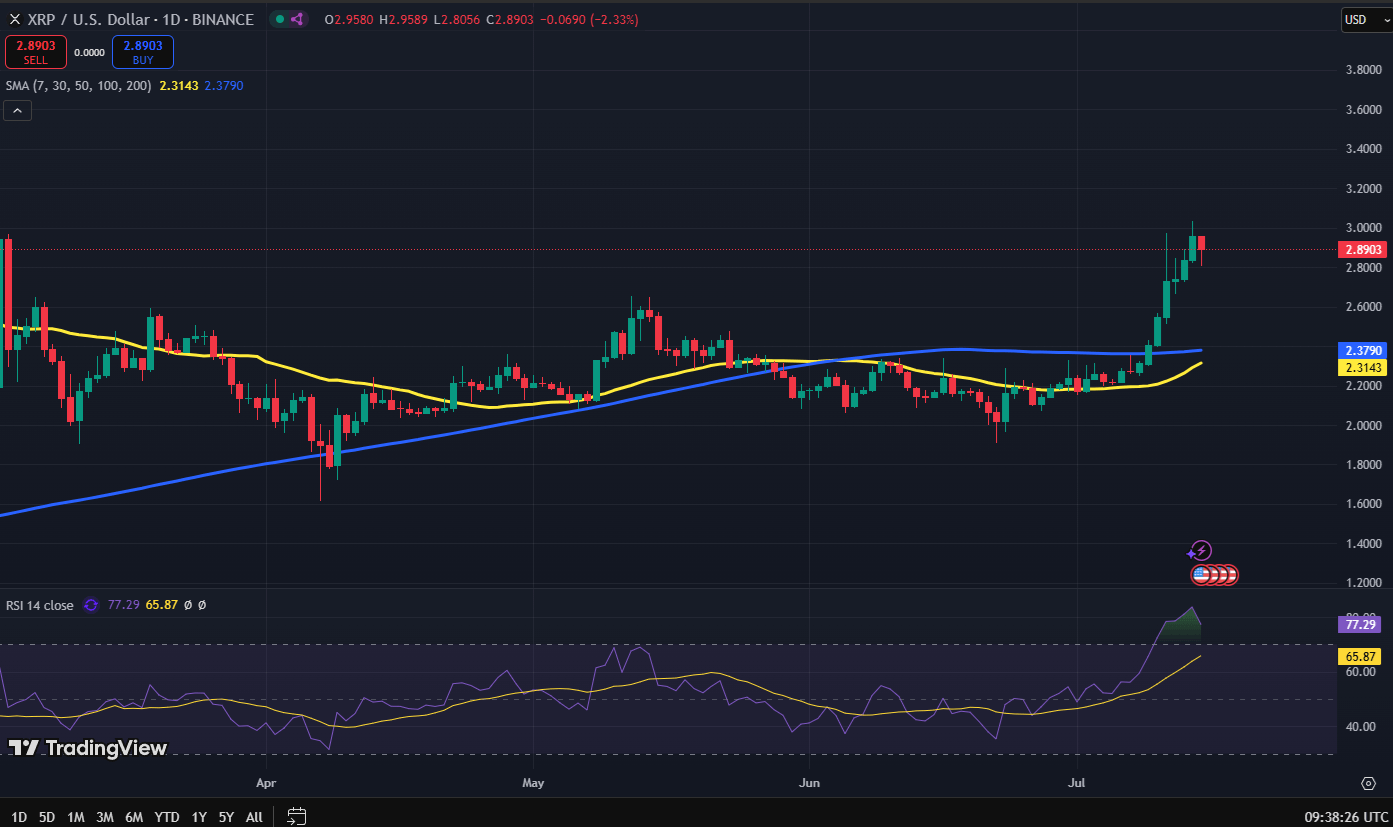Click the yellow RSI value 65.87 in legend

click(161, 605)
